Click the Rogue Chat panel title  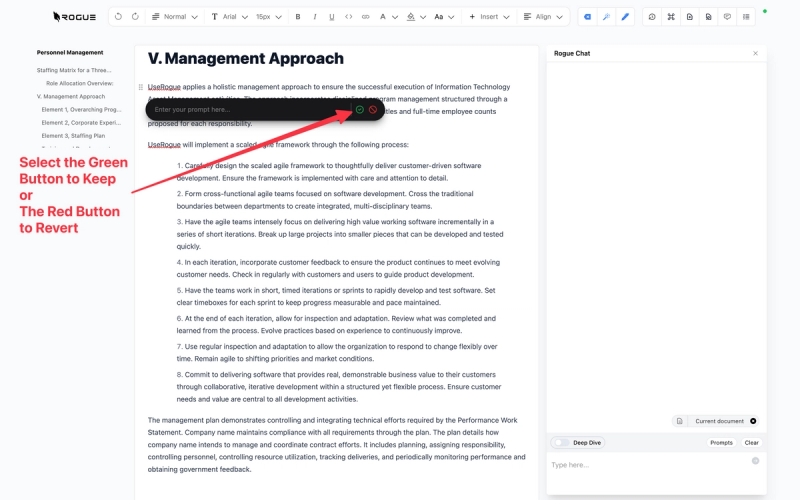coord(572,53)
